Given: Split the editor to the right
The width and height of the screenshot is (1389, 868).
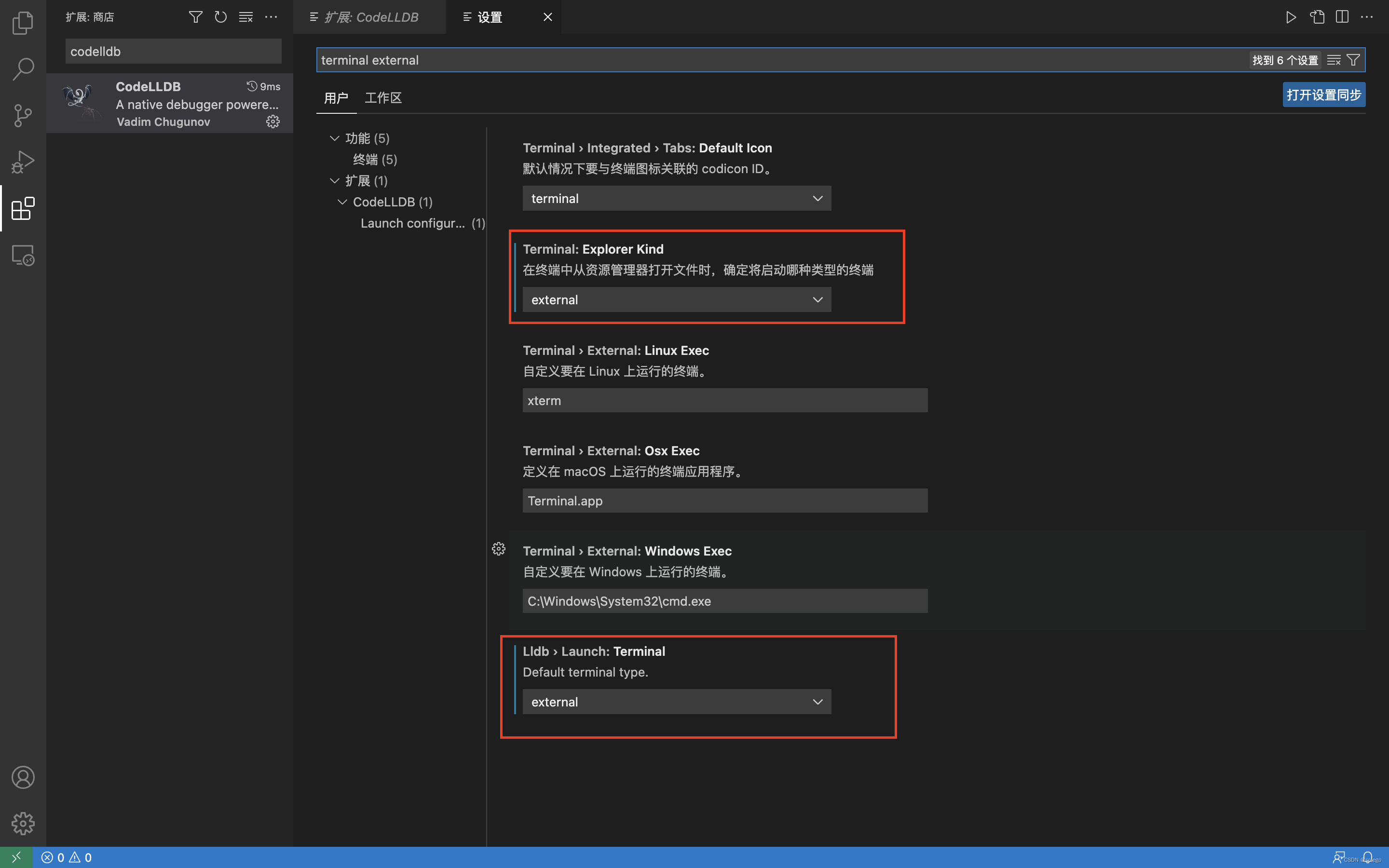Looking at the screenshot, I should tap(1342, 17).
